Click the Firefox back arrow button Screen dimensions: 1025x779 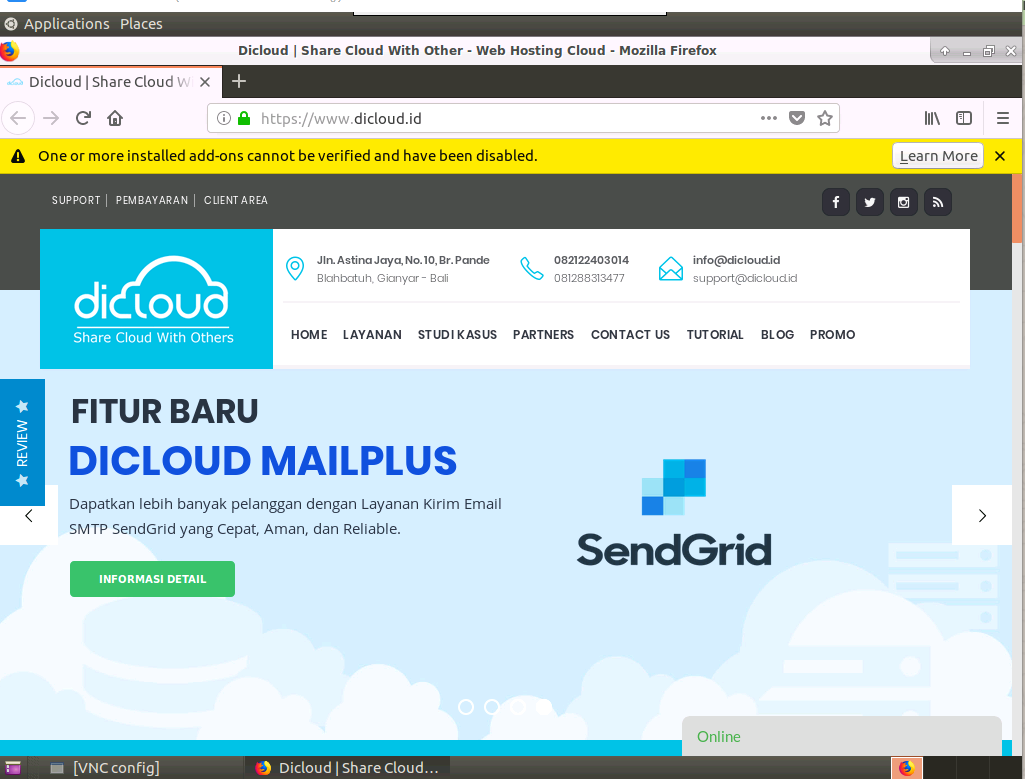[x=18, y=118]
